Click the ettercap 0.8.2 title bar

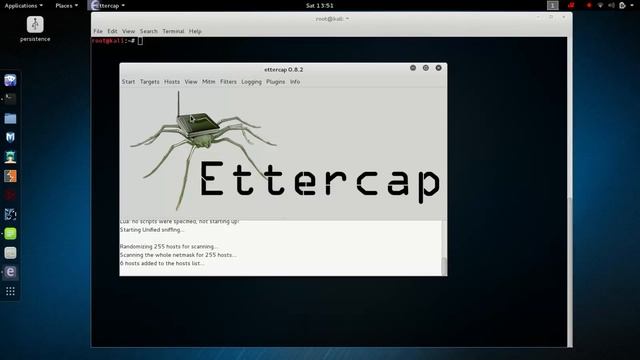pos(283,69)
